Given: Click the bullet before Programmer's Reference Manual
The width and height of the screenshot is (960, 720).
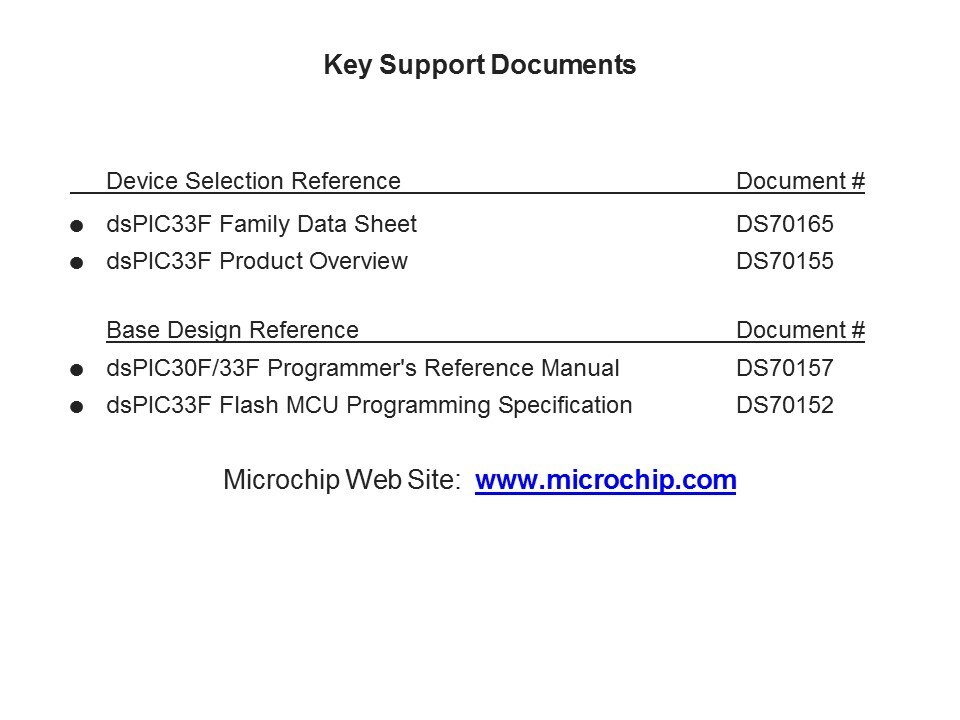Looking at the screenshot, I should (x=77, y=371).
